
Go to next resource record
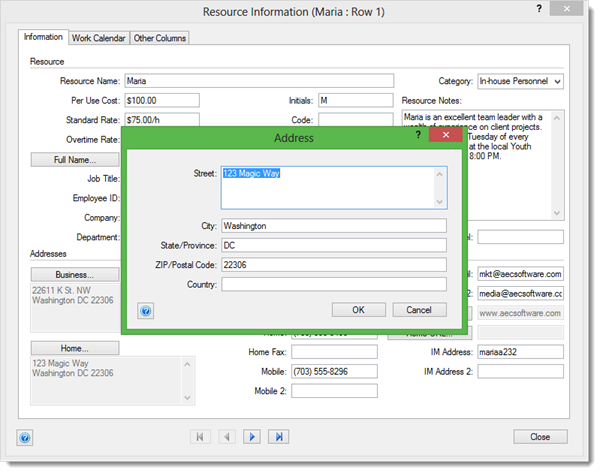click(253, 437)
